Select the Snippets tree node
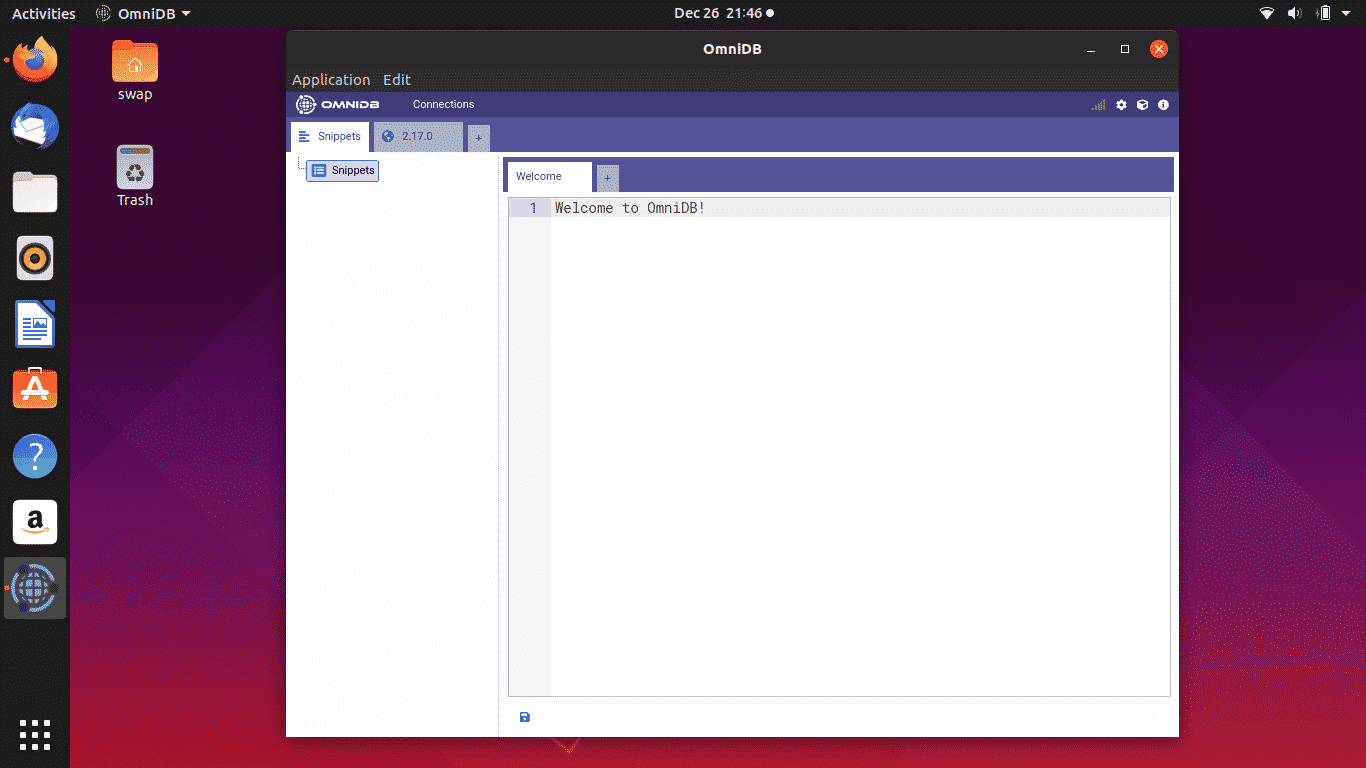The height and width of the screenshot is (768, 1366). coord(343,171)
